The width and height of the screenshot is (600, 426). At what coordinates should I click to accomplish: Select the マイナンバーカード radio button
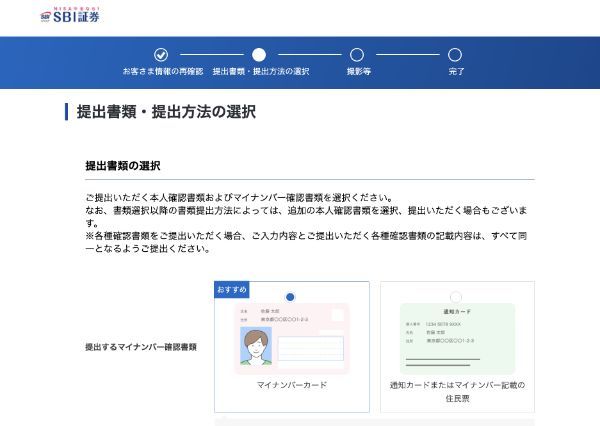290,297
